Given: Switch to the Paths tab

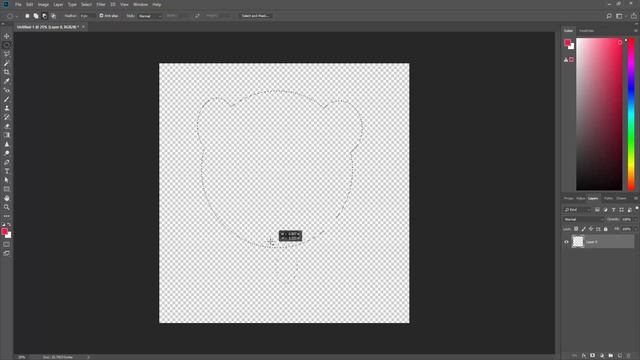Looking at the screenshot, I should pos(608,198).
